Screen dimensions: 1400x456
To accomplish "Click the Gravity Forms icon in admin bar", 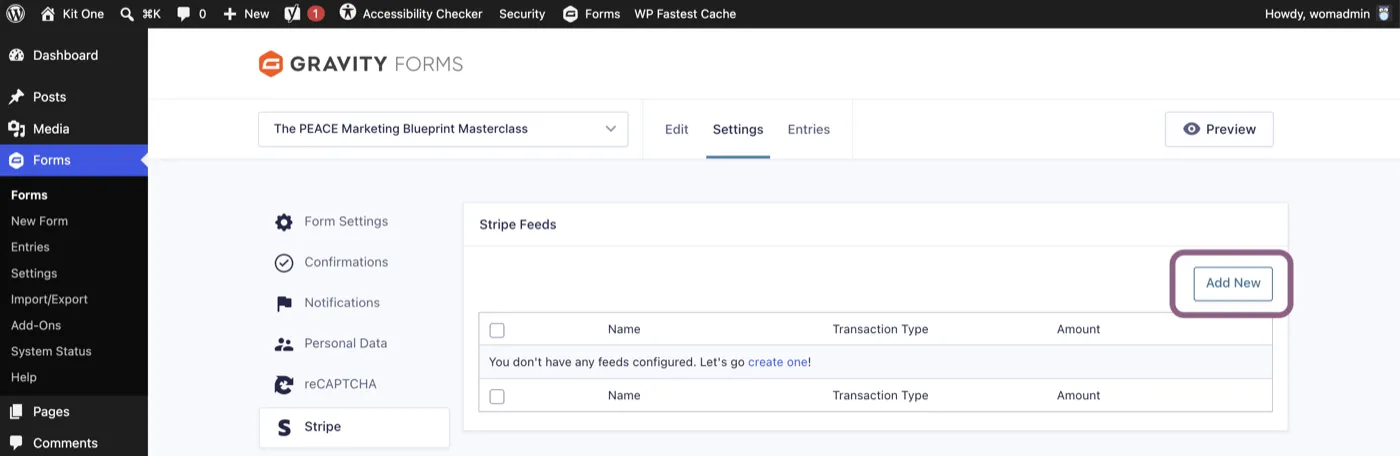I will click(x=570, y=14).
